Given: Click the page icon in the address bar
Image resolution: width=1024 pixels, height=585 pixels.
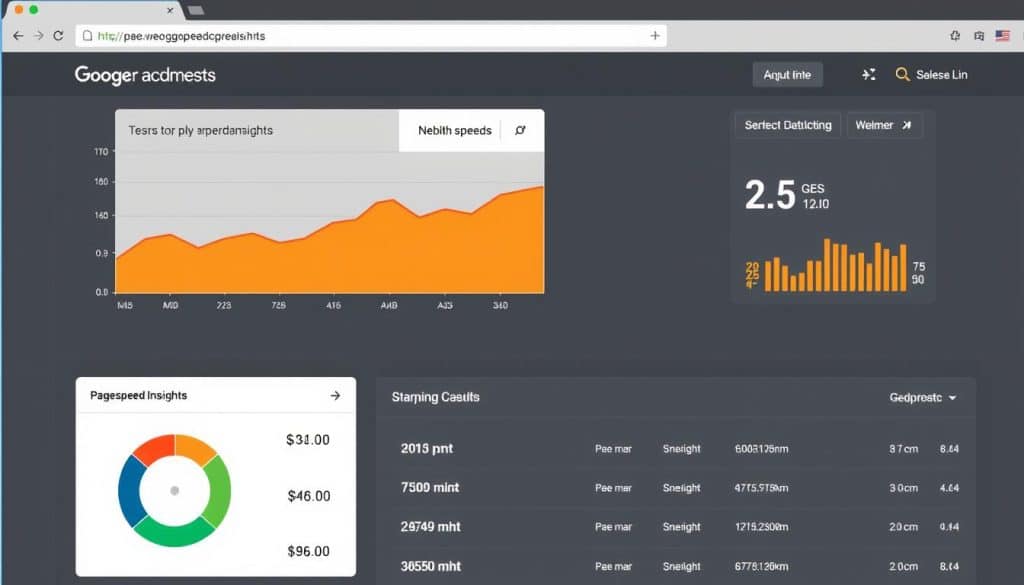Looking at the screenshot, I should point(88,36).
